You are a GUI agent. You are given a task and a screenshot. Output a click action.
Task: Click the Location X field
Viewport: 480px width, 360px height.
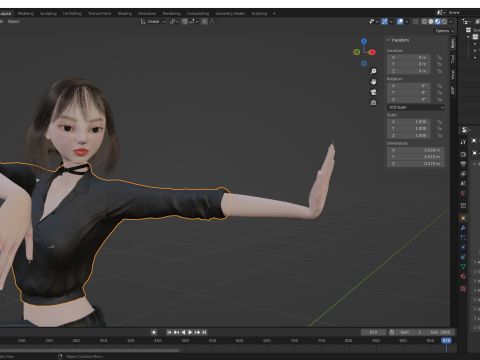pyautogui.click(x=409, y=57)
